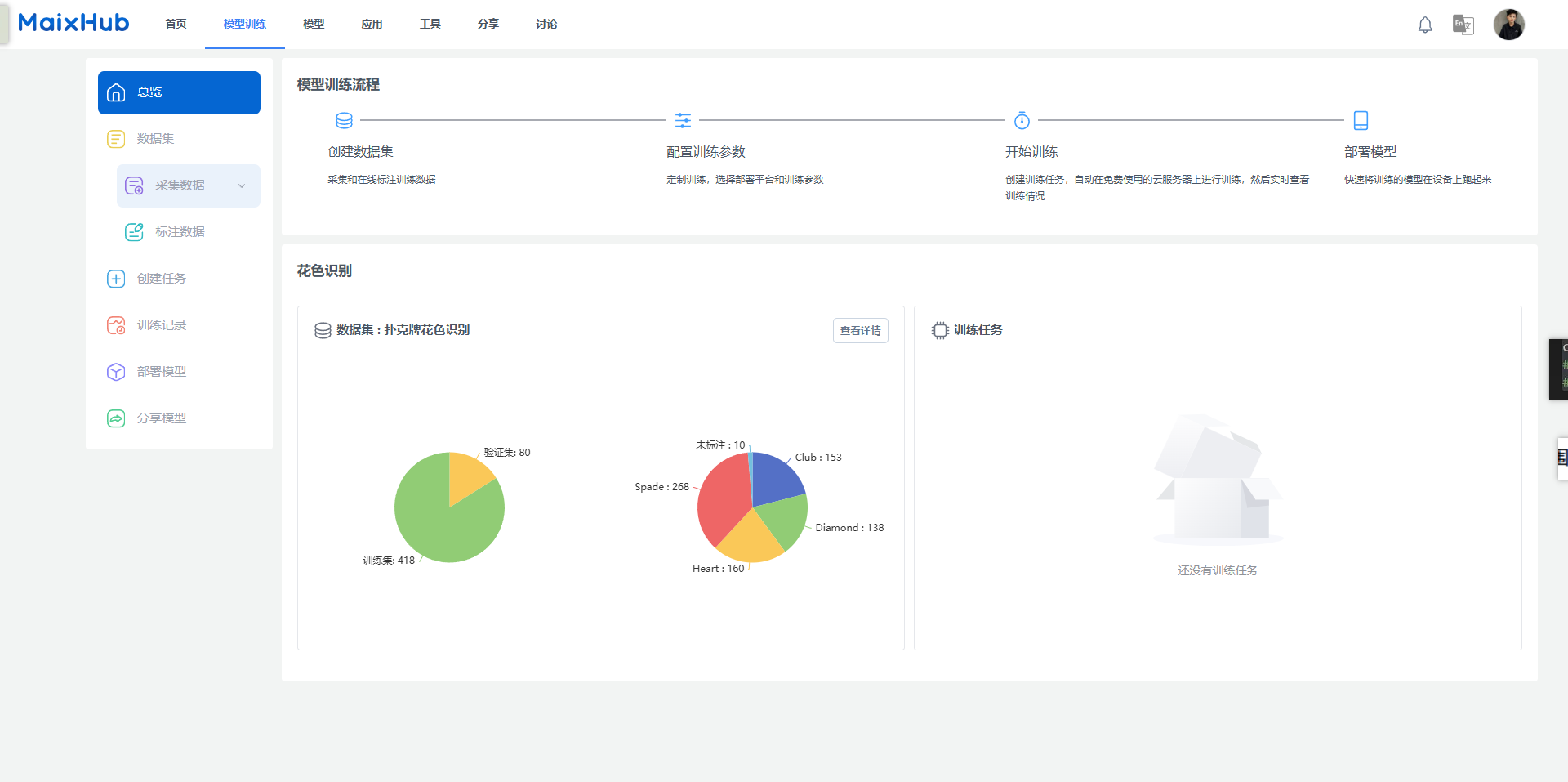Viewport: 1568px width, 782px height.
Task: Click the MaixHub logo
Action: pyautogui.click(x=73, y=23)
